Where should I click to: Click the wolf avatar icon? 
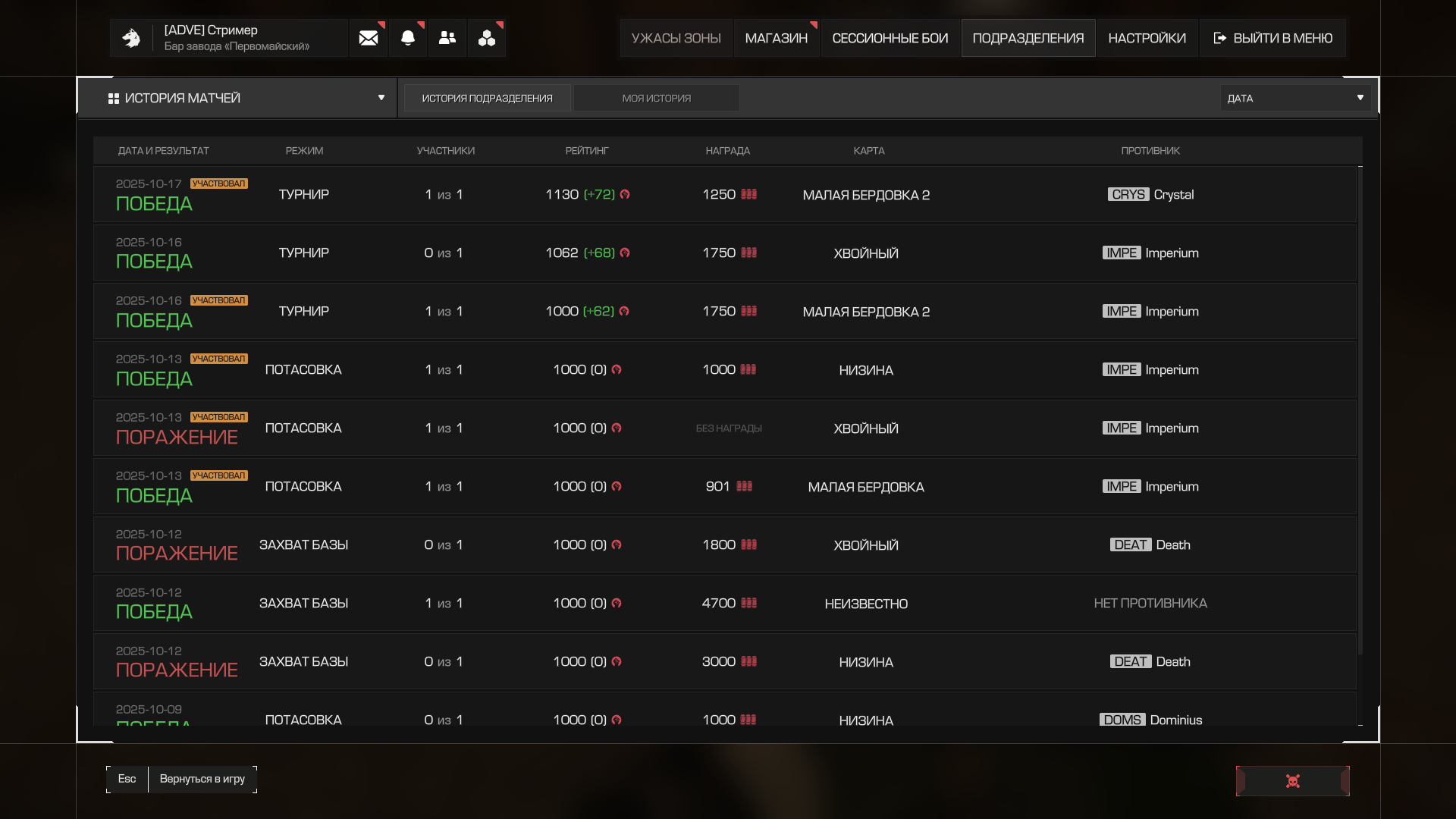pyautogui.click(x=131, y=38)
